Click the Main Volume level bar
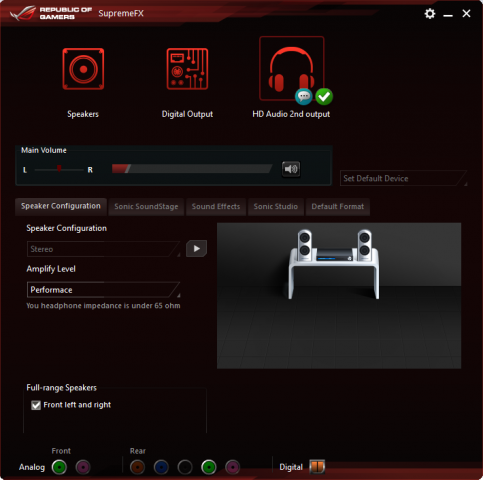This screenshot has width=483, height=480. (192, 169)
